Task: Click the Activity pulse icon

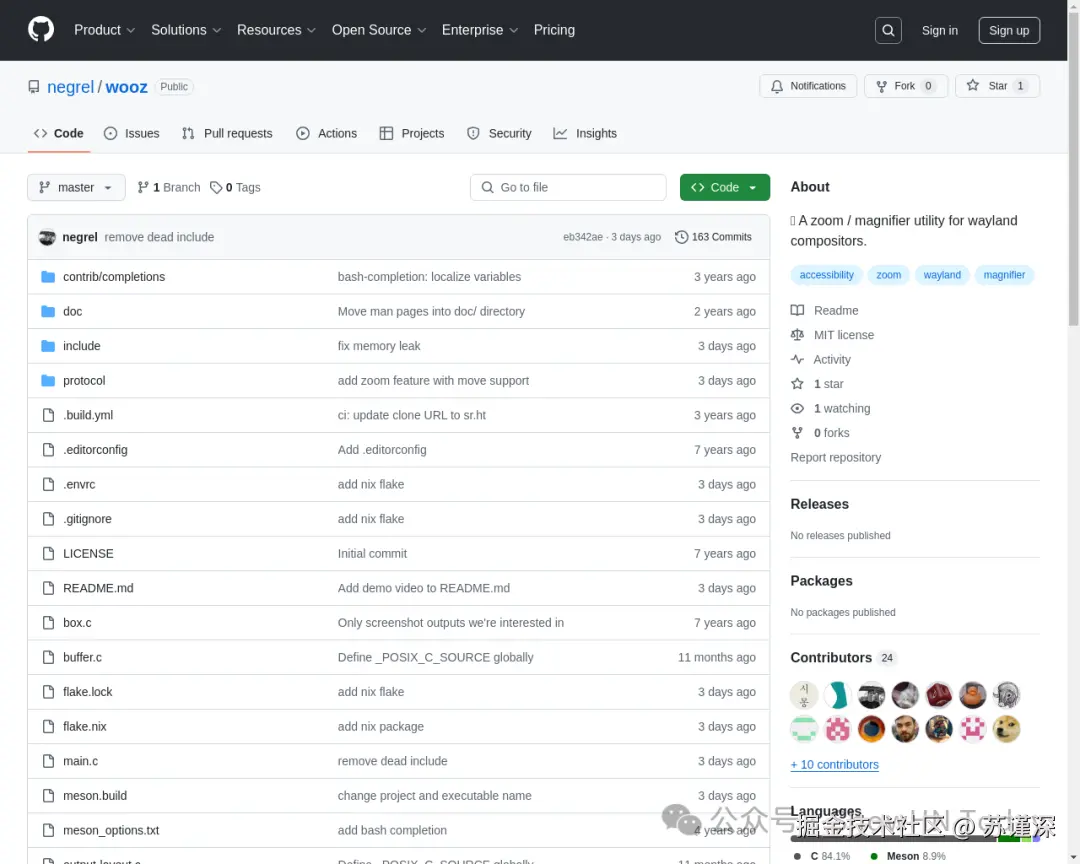Action: tap(797, 359)
